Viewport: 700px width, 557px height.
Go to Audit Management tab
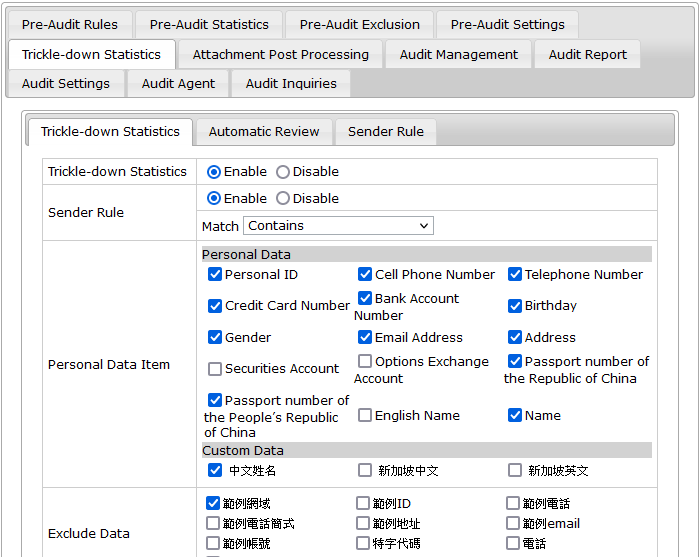point(458,55)
